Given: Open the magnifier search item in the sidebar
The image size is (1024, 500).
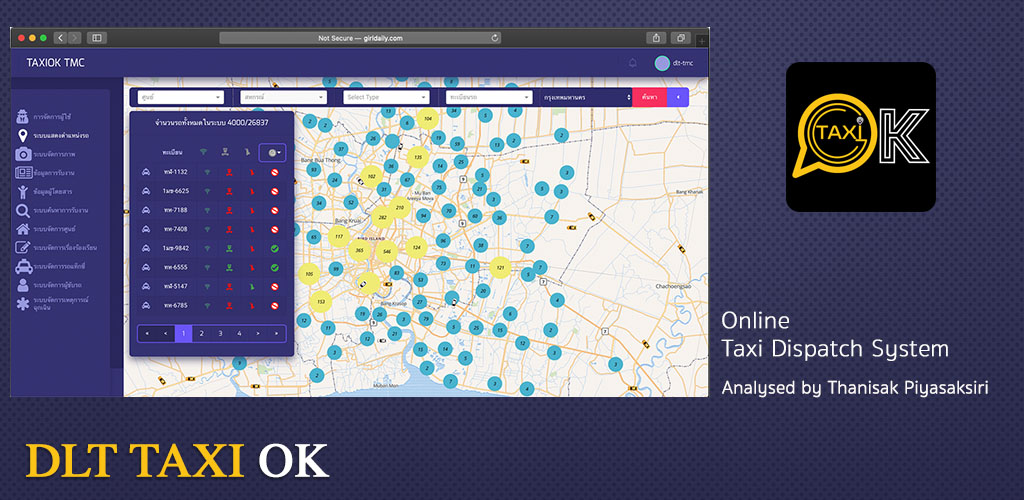Looking at the screenshot, I should pyautogui.click(x=23, y=210).
